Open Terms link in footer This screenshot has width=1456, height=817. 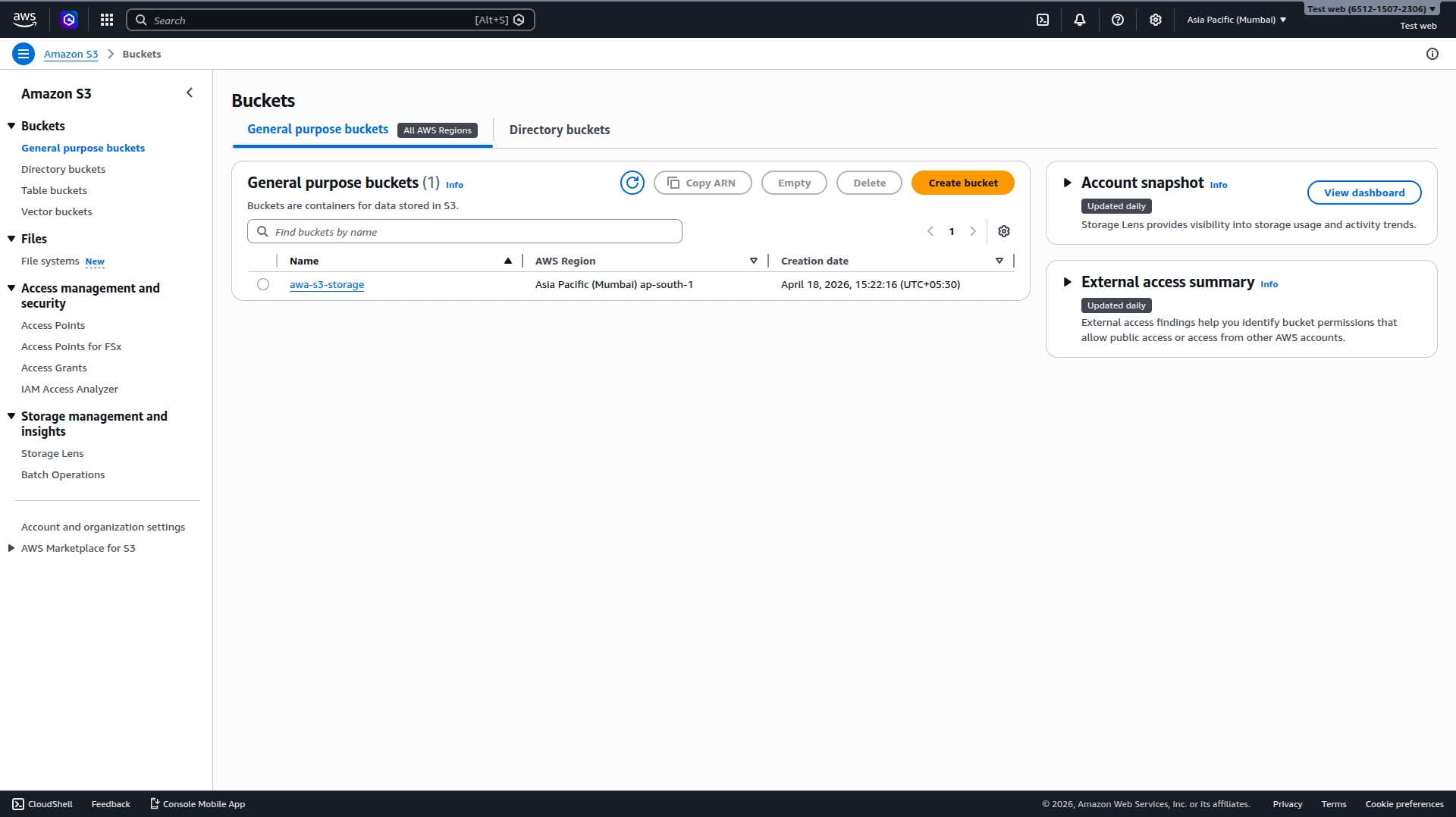pos(1334,804)
